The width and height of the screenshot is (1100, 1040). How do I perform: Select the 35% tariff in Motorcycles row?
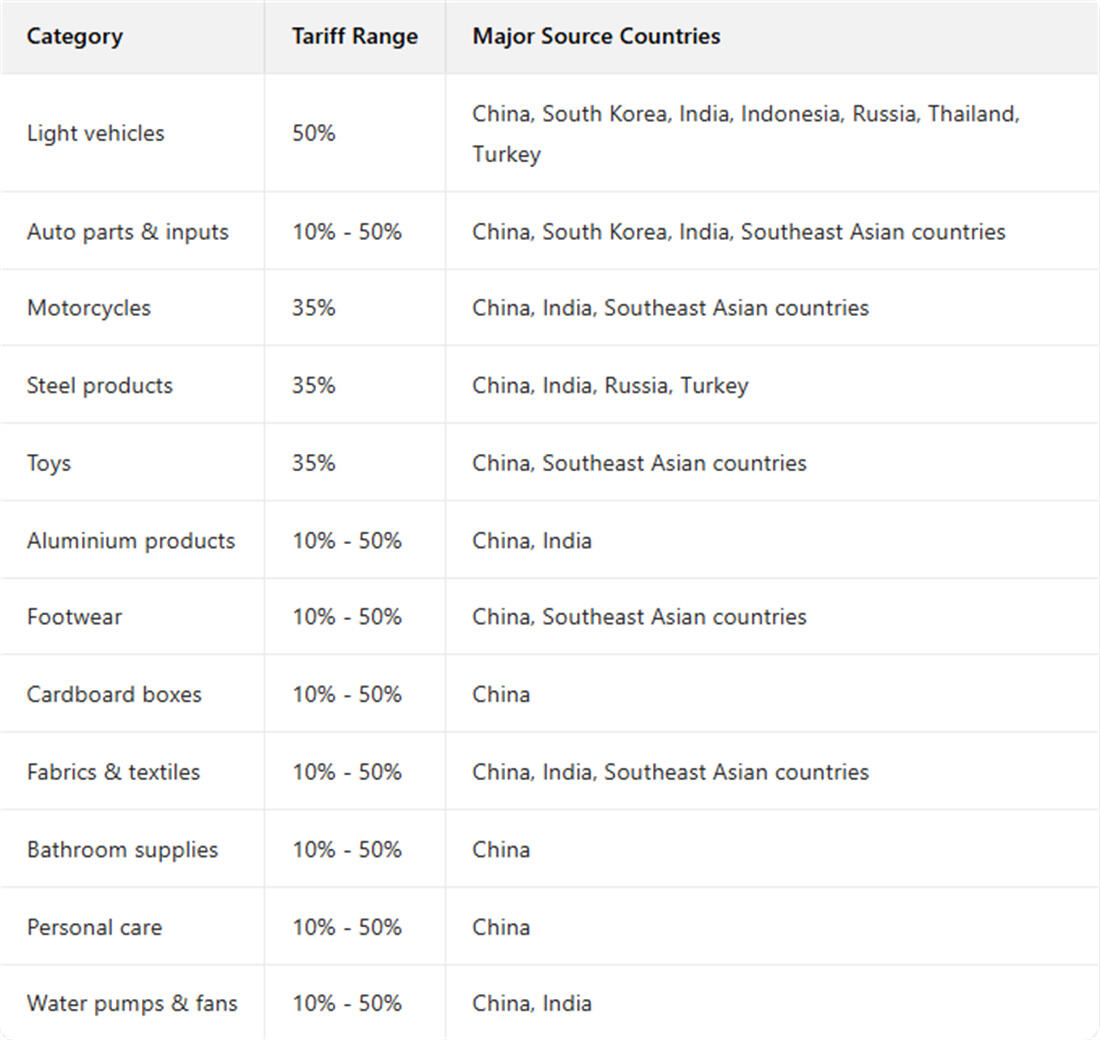click(x=314, y=308)
